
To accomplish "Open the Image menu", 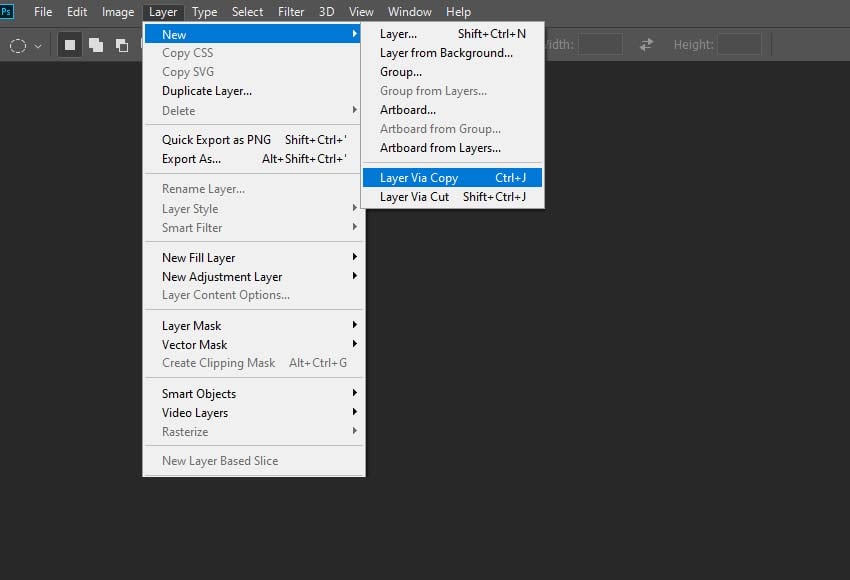I will click(x=118, y=11).
